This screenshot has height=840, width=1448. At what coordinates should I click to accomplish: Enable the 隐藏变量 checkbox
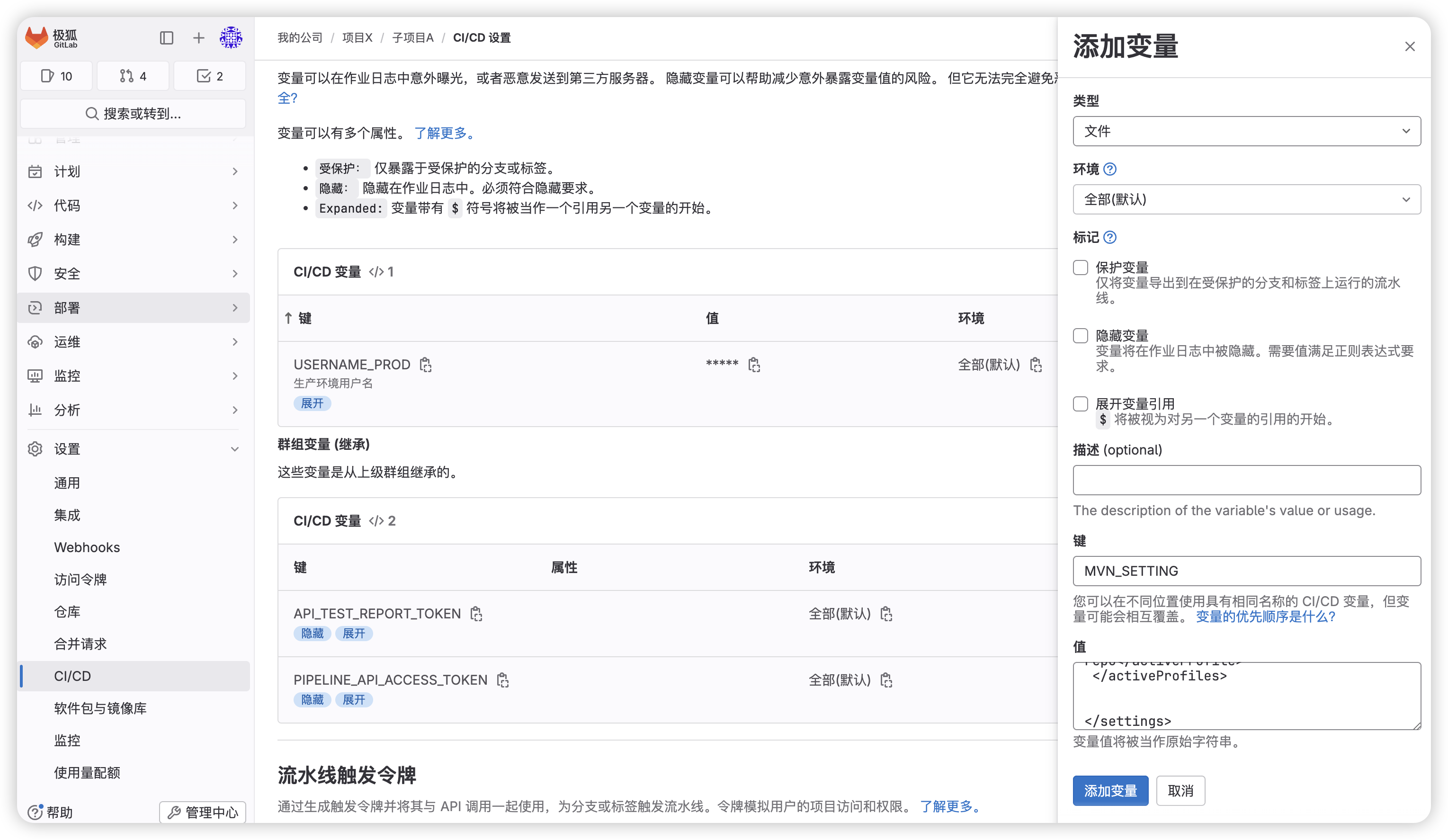pos(1080,336)
